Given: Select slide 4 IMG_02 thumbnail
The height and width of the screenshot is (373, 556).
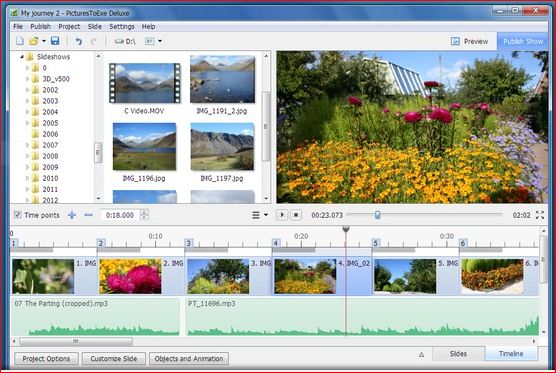Looking at the screenshot, I should pos(305,277).
